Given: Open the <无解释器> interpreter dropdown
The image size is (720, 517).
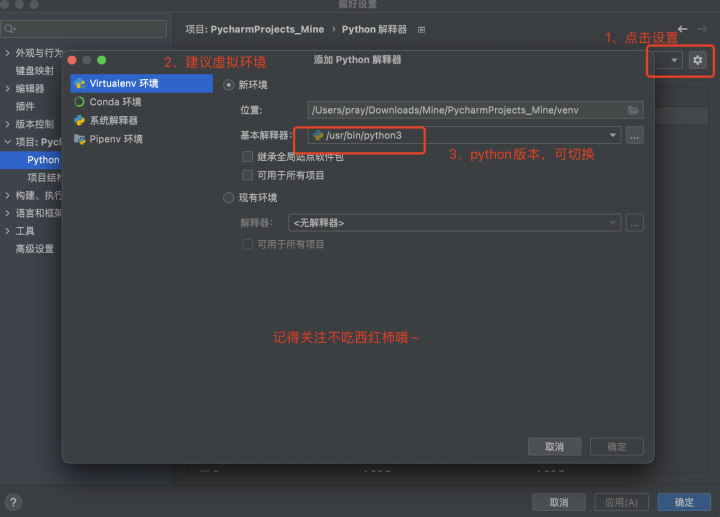Looking at the screenshot, I should point(455,223).
